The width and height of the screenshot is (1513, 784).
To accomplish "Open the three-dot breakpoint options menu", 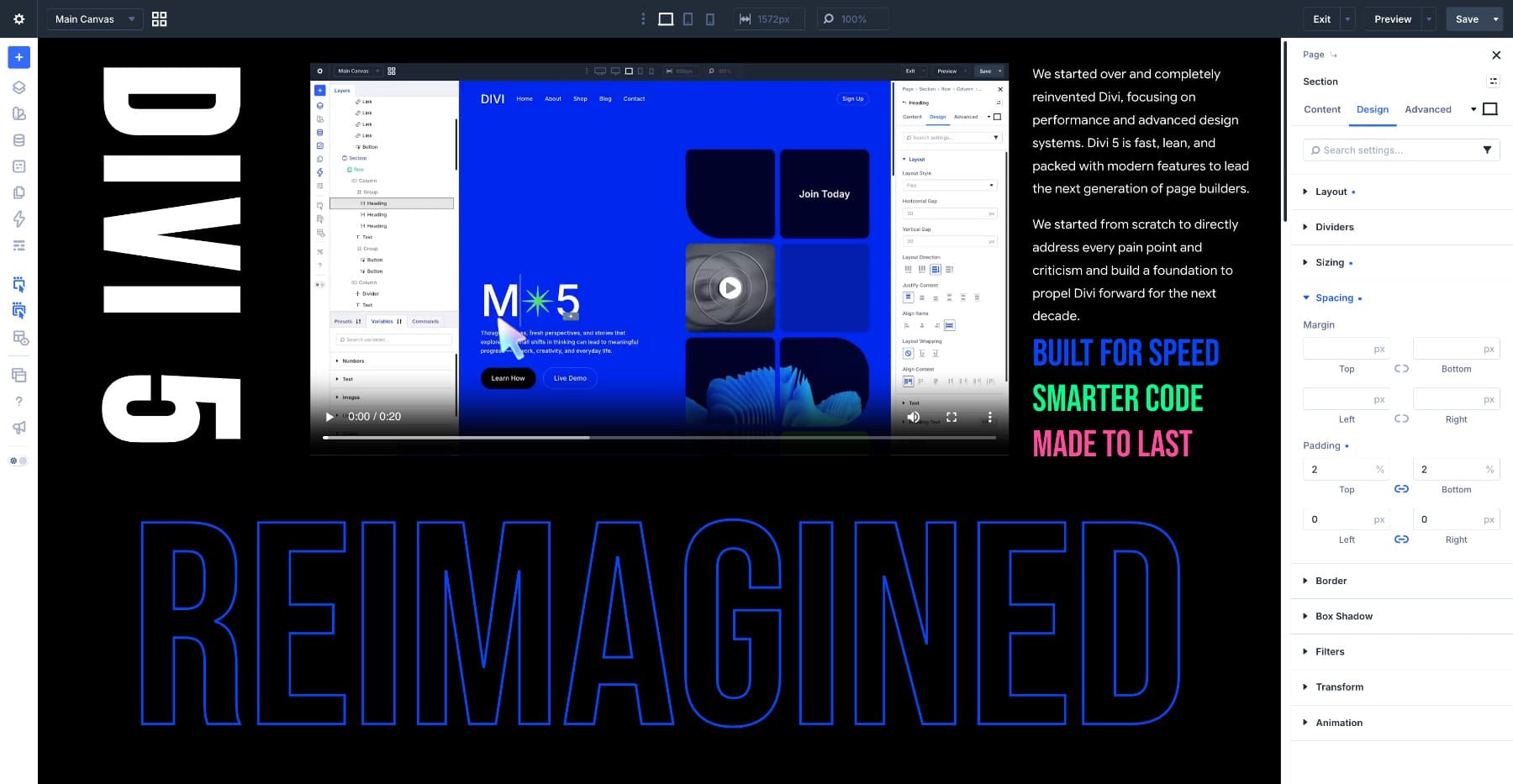I will click(x=643, y=18).
